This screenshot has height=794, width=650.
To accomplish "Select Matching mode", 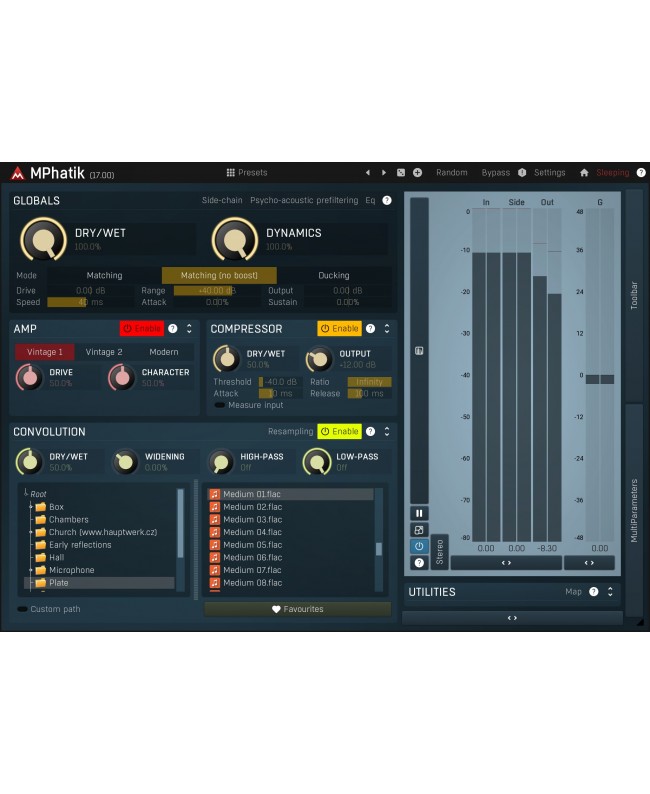I will (x=104, y=275).
